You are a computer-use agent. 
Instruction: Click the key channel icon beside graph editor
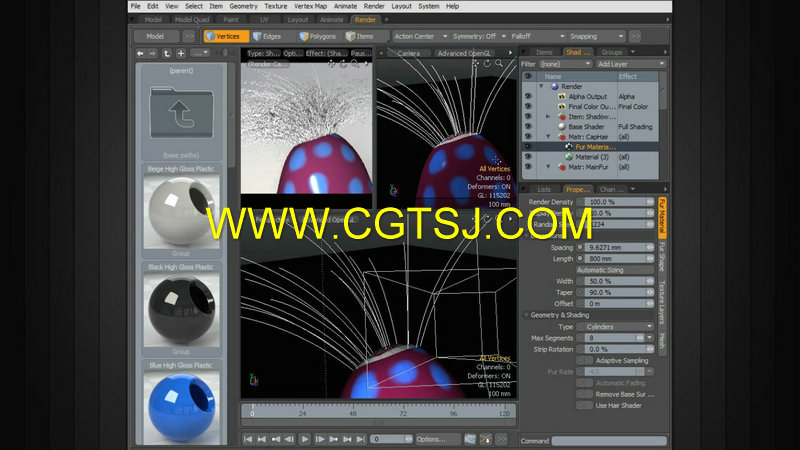(x=486, y=439)
